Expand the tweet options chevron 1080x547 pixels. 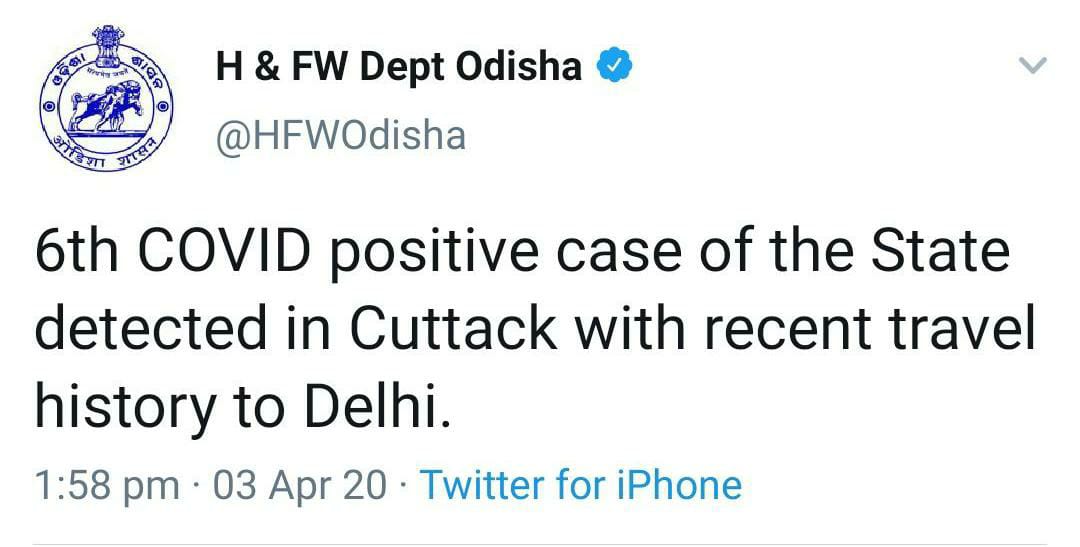point(1031,66)
